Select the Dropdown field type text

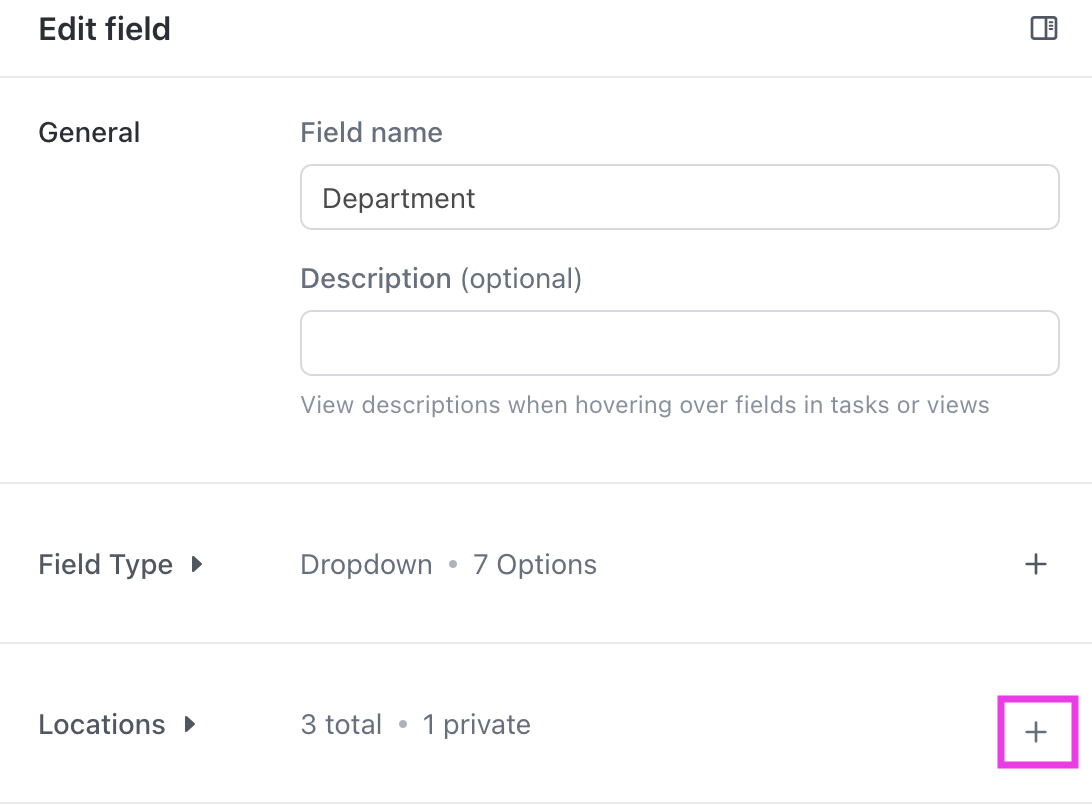coord(366,565)
